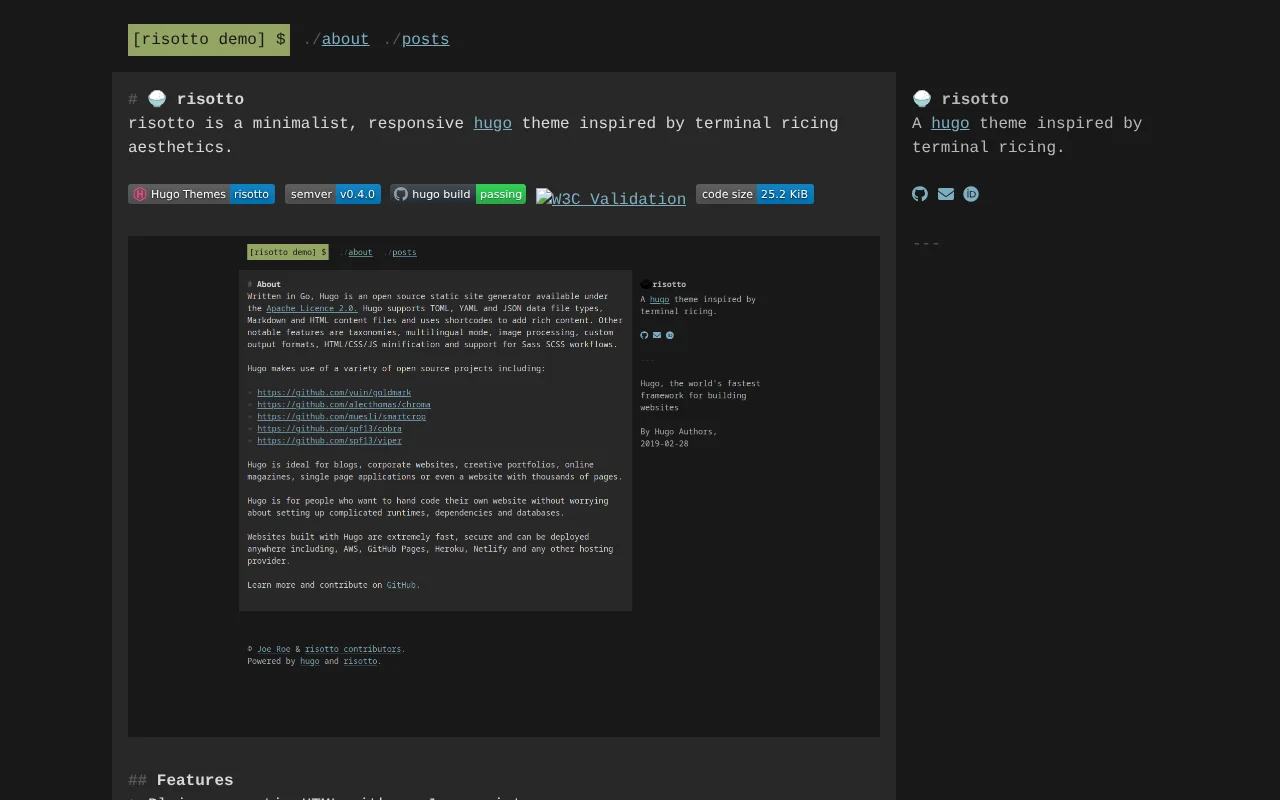Screen dimensions: 1280x800
Task: Click the [risotto demo] $ site logo
Action: pyautogui.click(x=209, y=40)
